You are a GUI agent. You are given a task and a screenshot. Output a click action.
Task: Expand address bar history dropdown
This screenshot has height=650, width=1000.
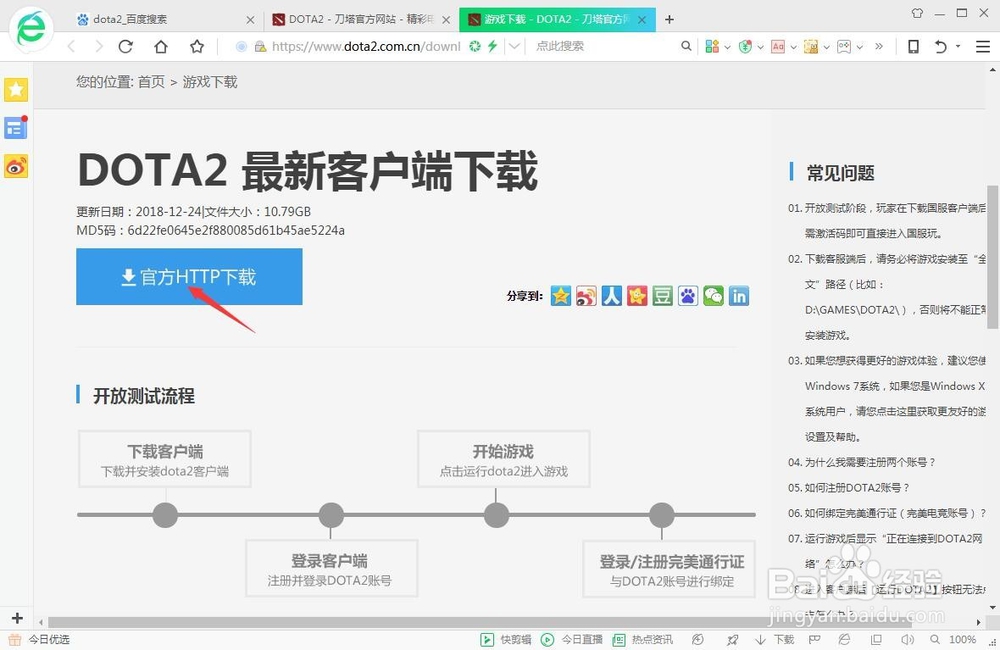pyautogui.click(x=514, y=46)
